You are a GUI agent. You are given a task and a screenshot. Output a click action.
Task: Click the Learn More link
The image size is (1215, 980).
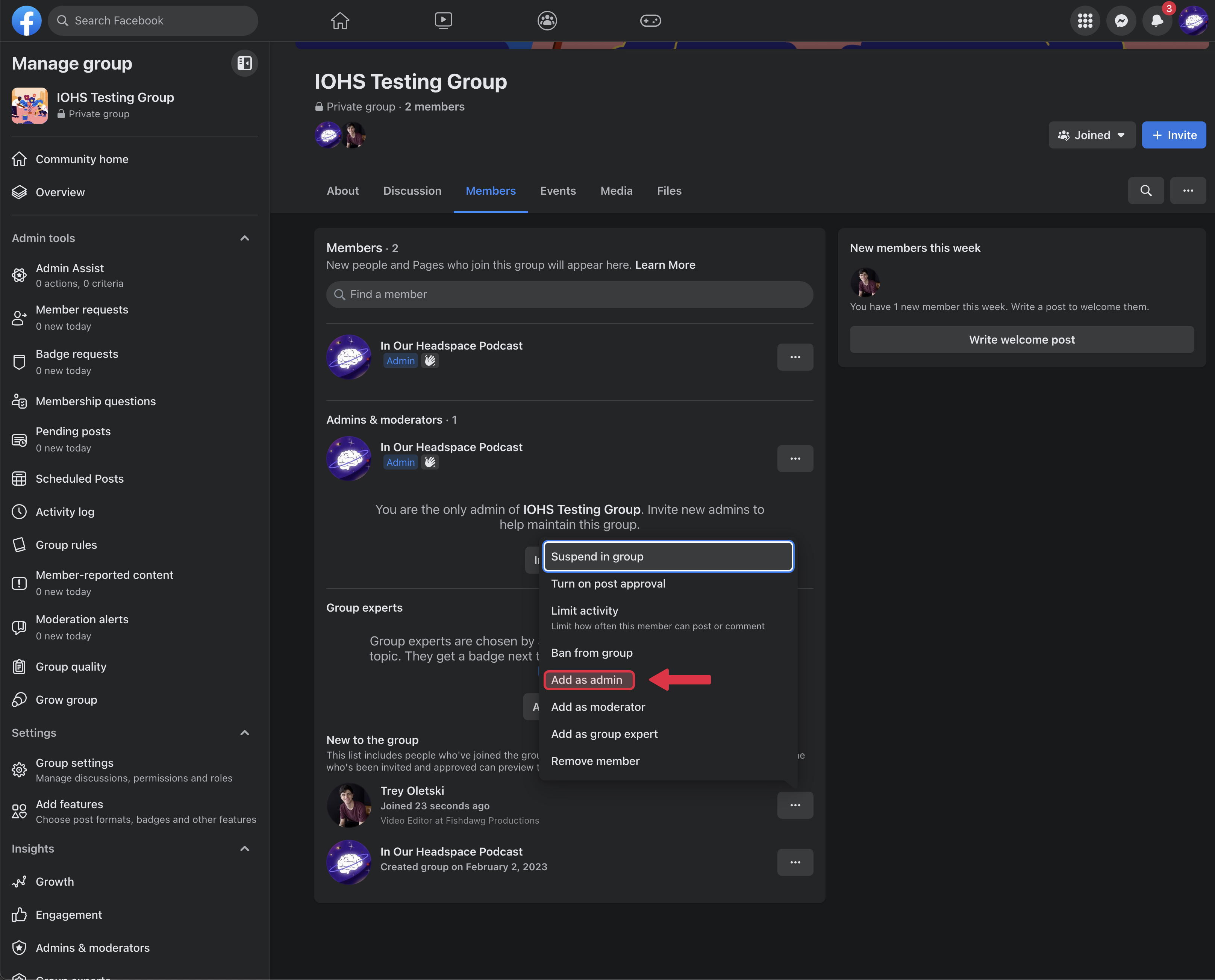[x=665, y=265]
